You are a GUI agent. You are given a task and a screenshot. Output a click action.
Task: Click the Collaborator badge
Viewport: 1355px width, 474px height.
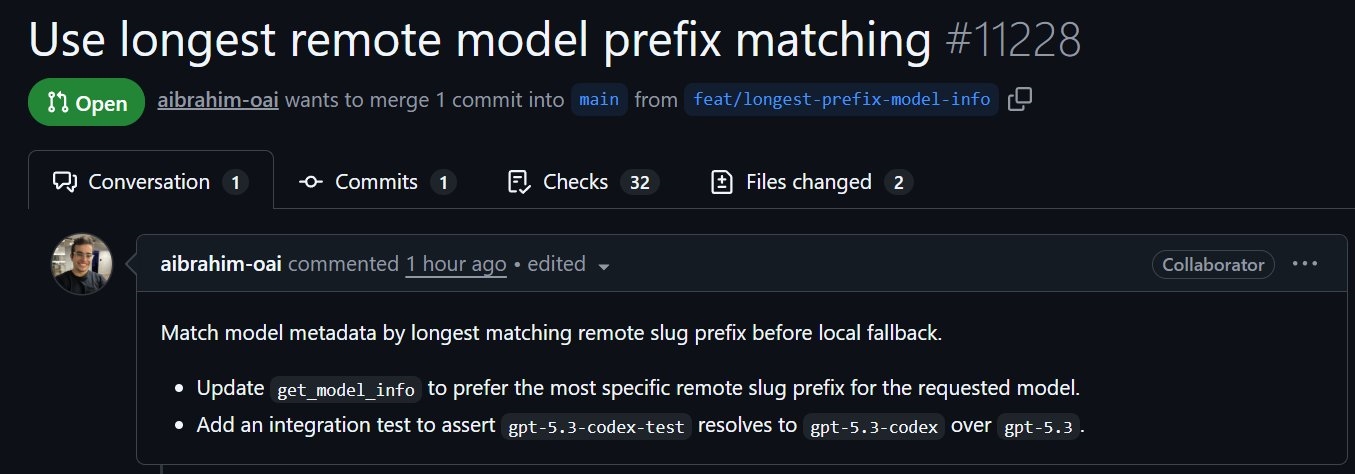pos(1213,265)
